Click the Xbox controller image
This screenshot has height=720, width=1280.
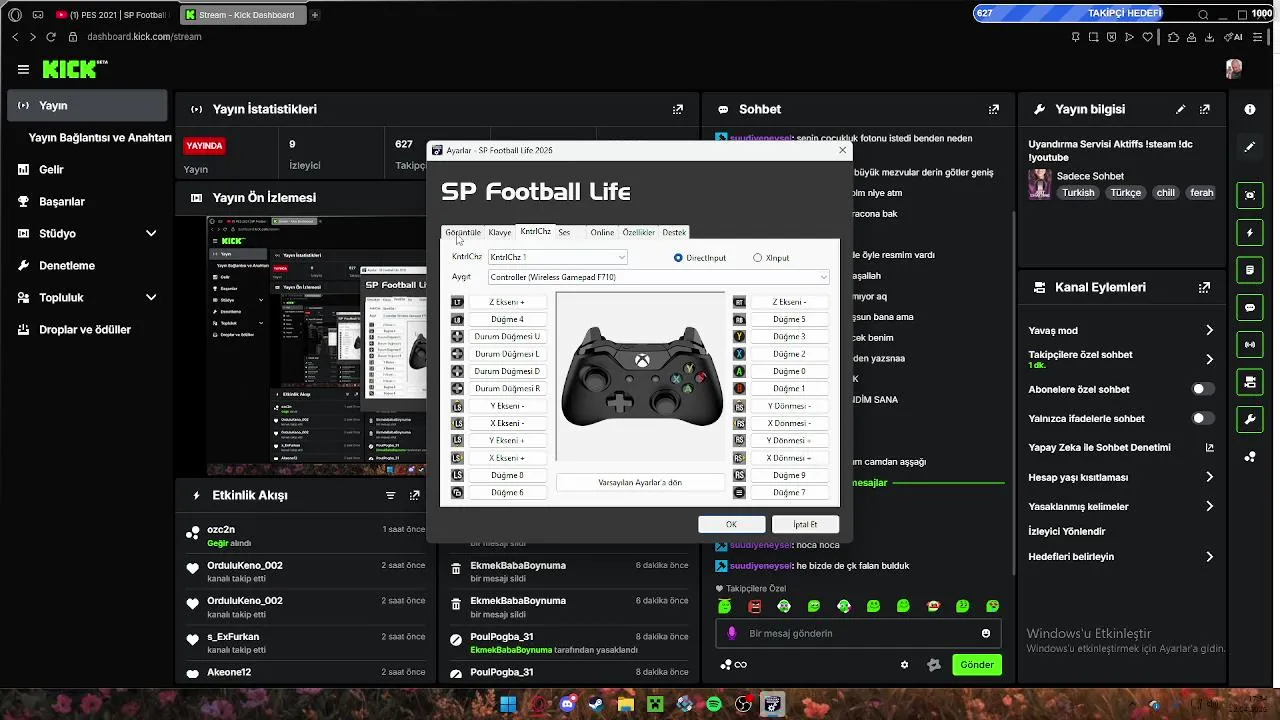pyautogui.click(x=642, y=375)
